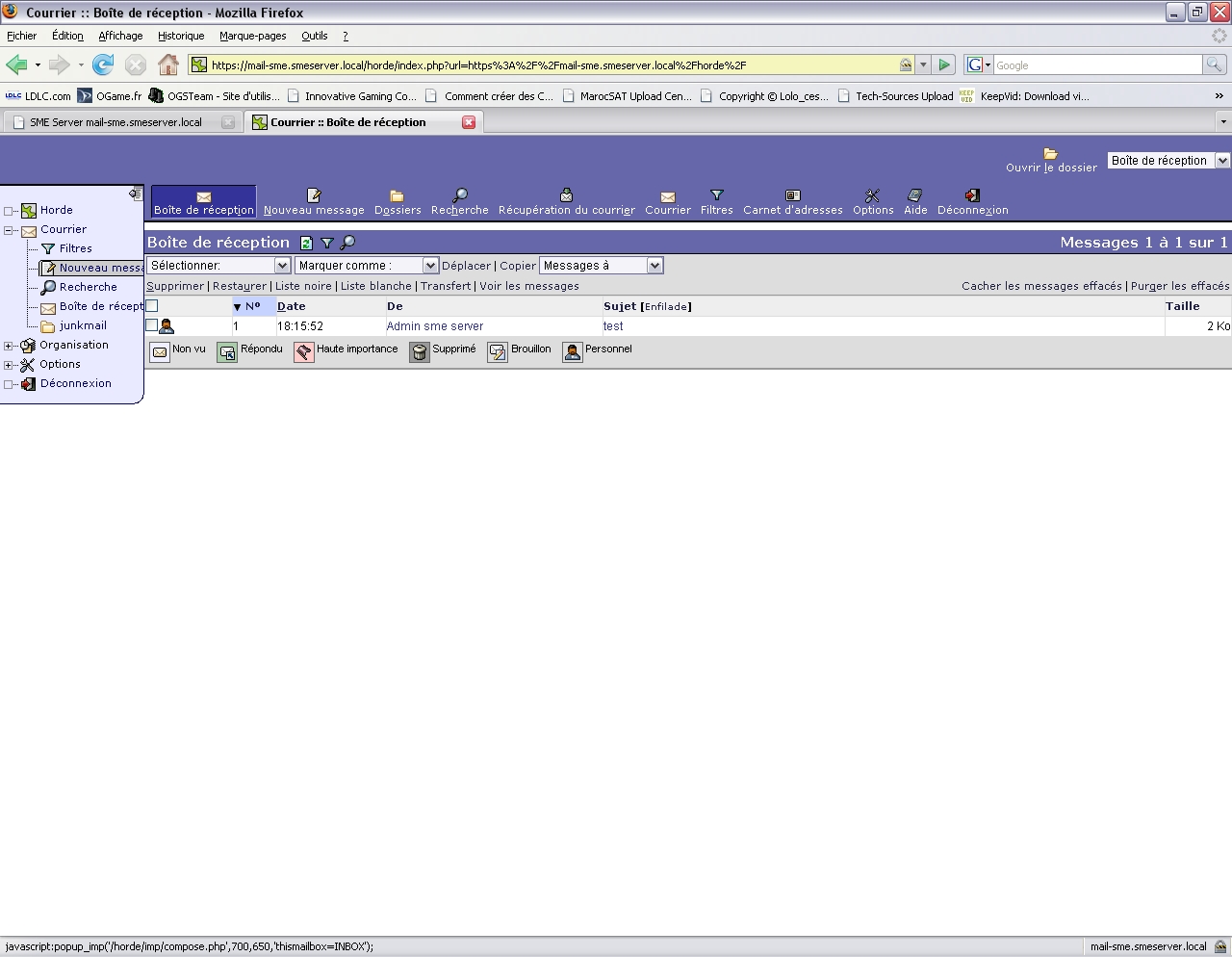Close the Courrier browser tab
The height and width of the screenshot is (957, 1232).
click(x=469, y=122)
